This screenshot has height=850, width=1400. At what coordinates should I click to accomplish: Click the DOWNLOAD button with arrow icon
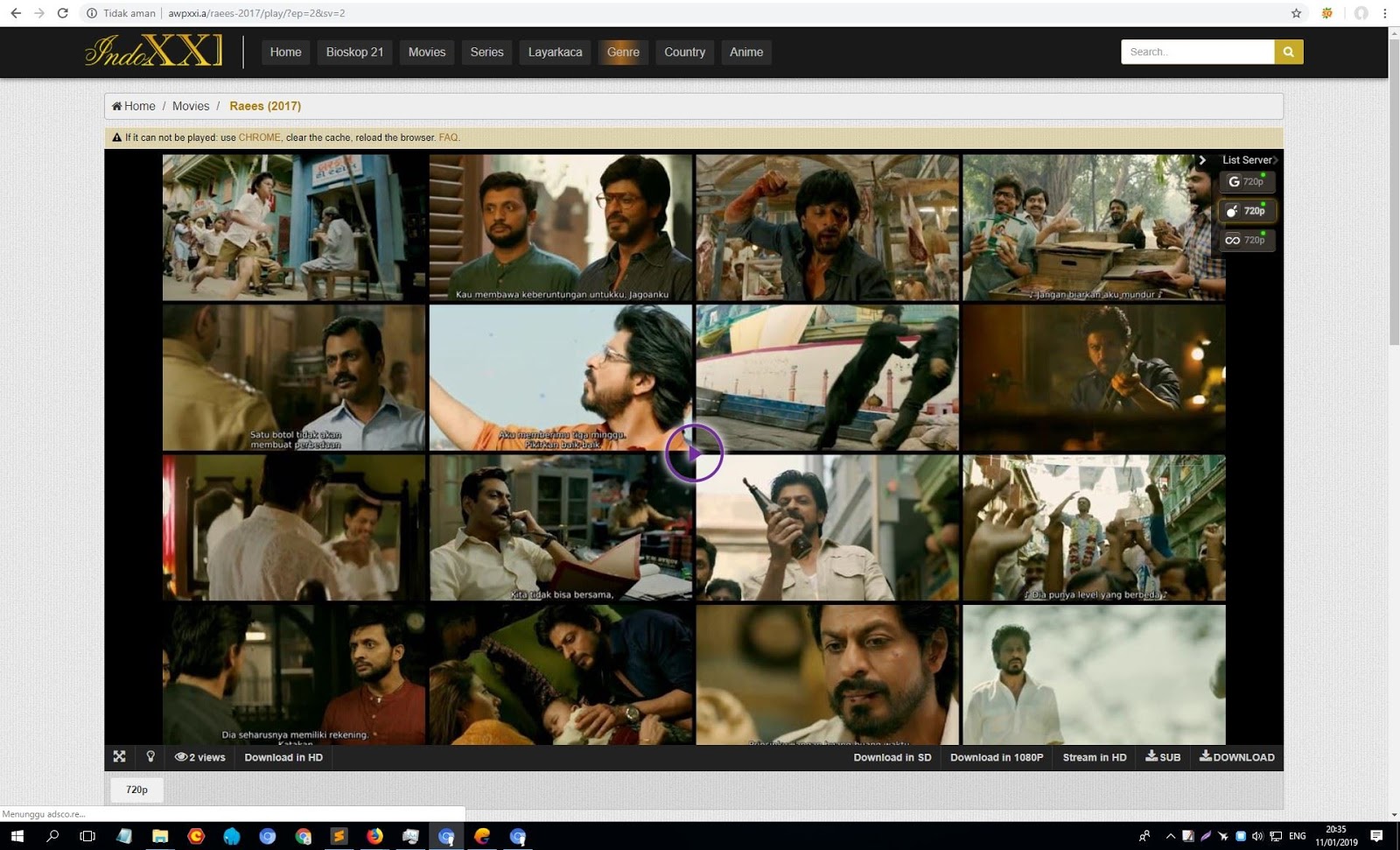tap(1236, 757)
